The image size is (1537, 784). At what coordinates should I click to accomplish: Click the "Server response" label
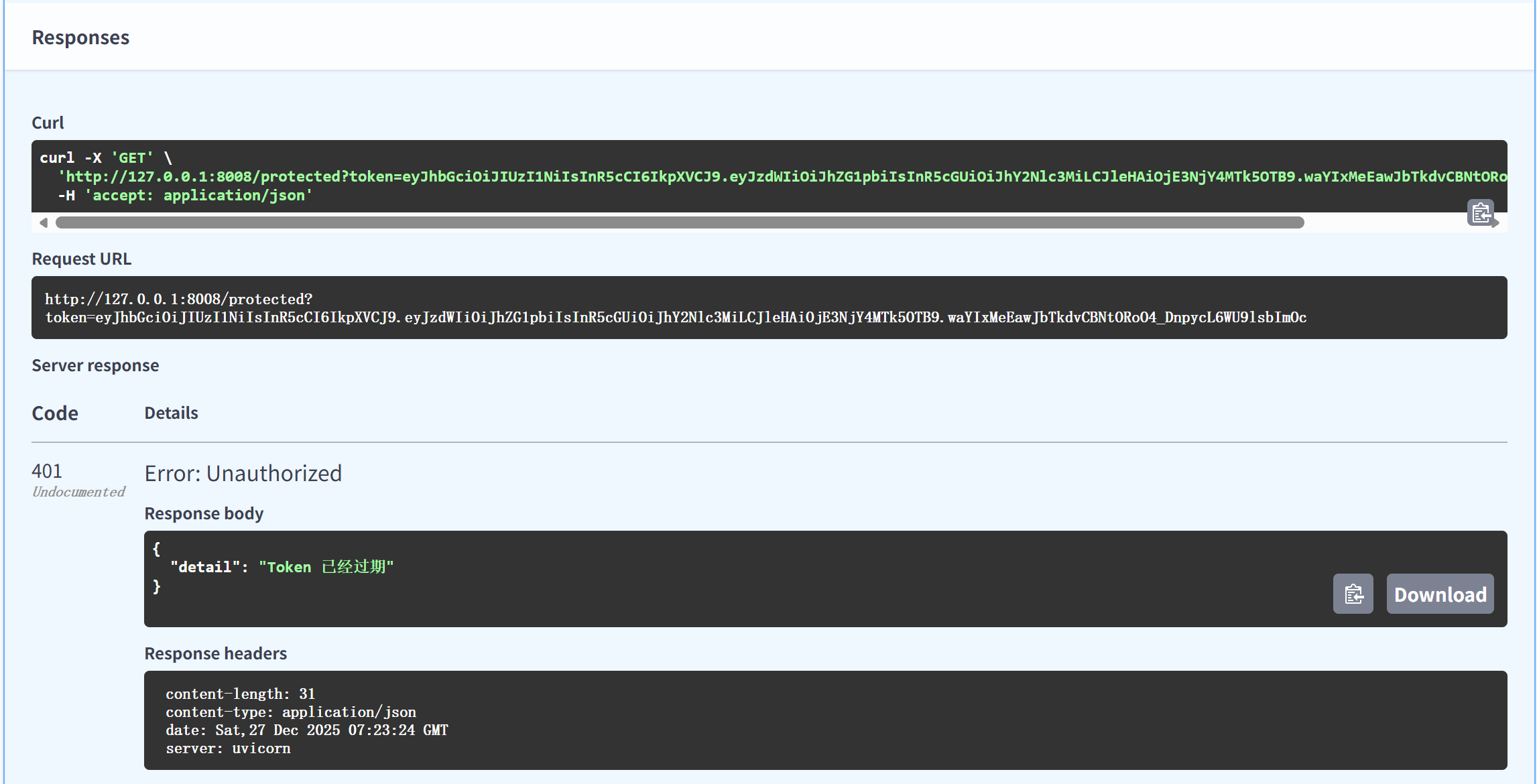(95, 365)
